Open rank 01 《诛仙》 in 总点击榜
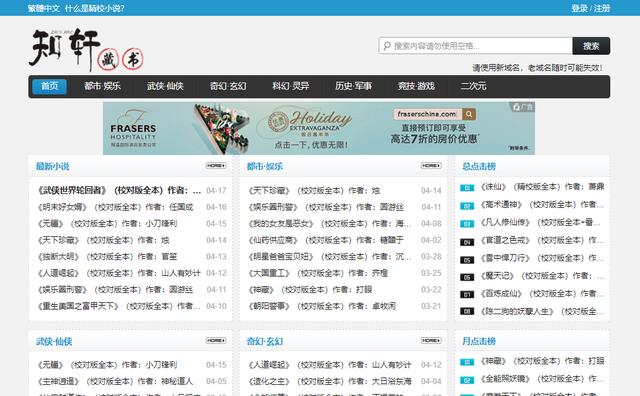The width and height of the screenshot is (640, 396). click(542, 187)
